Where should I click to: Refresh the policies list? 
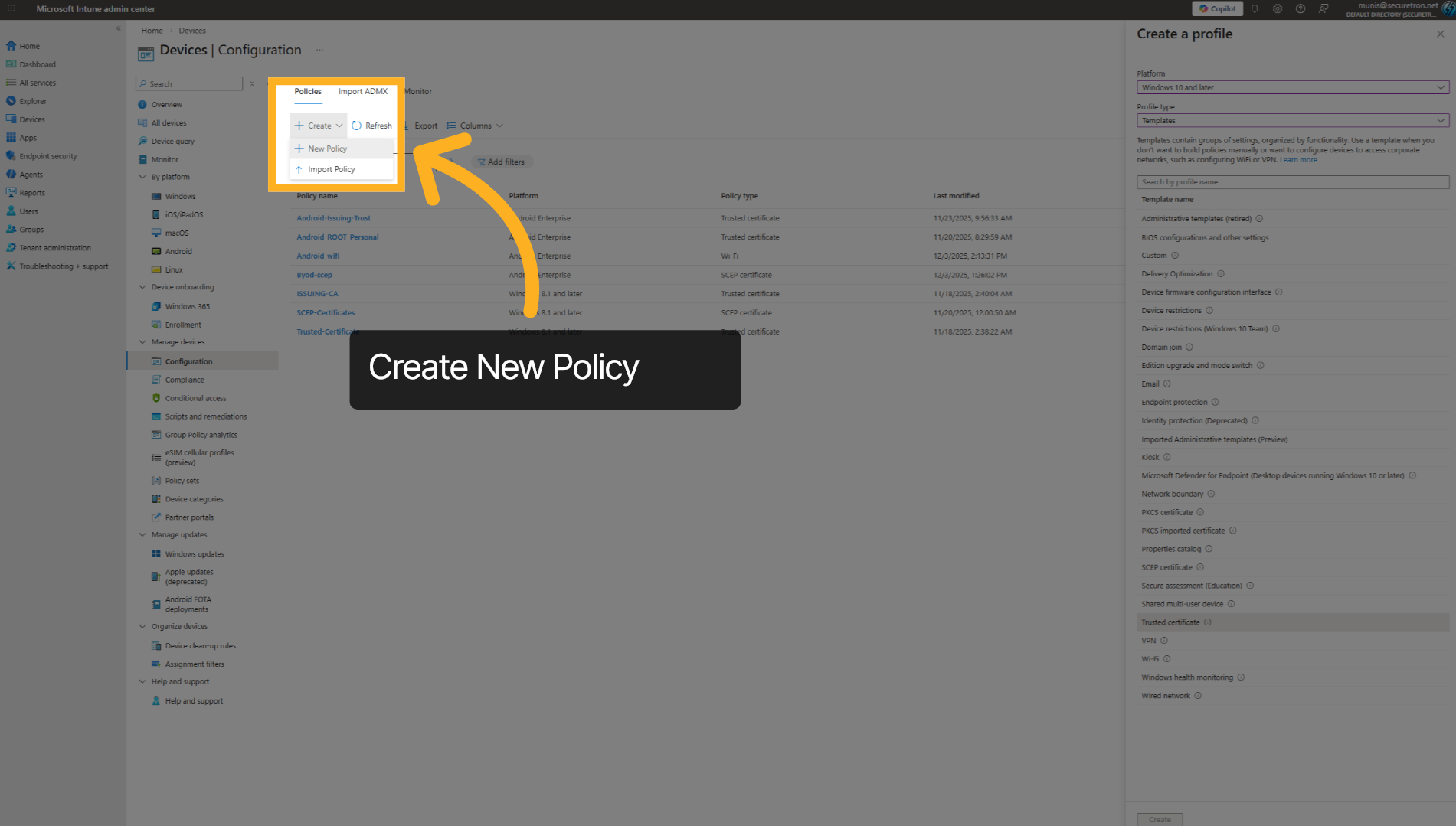click(x=372, y=125)
